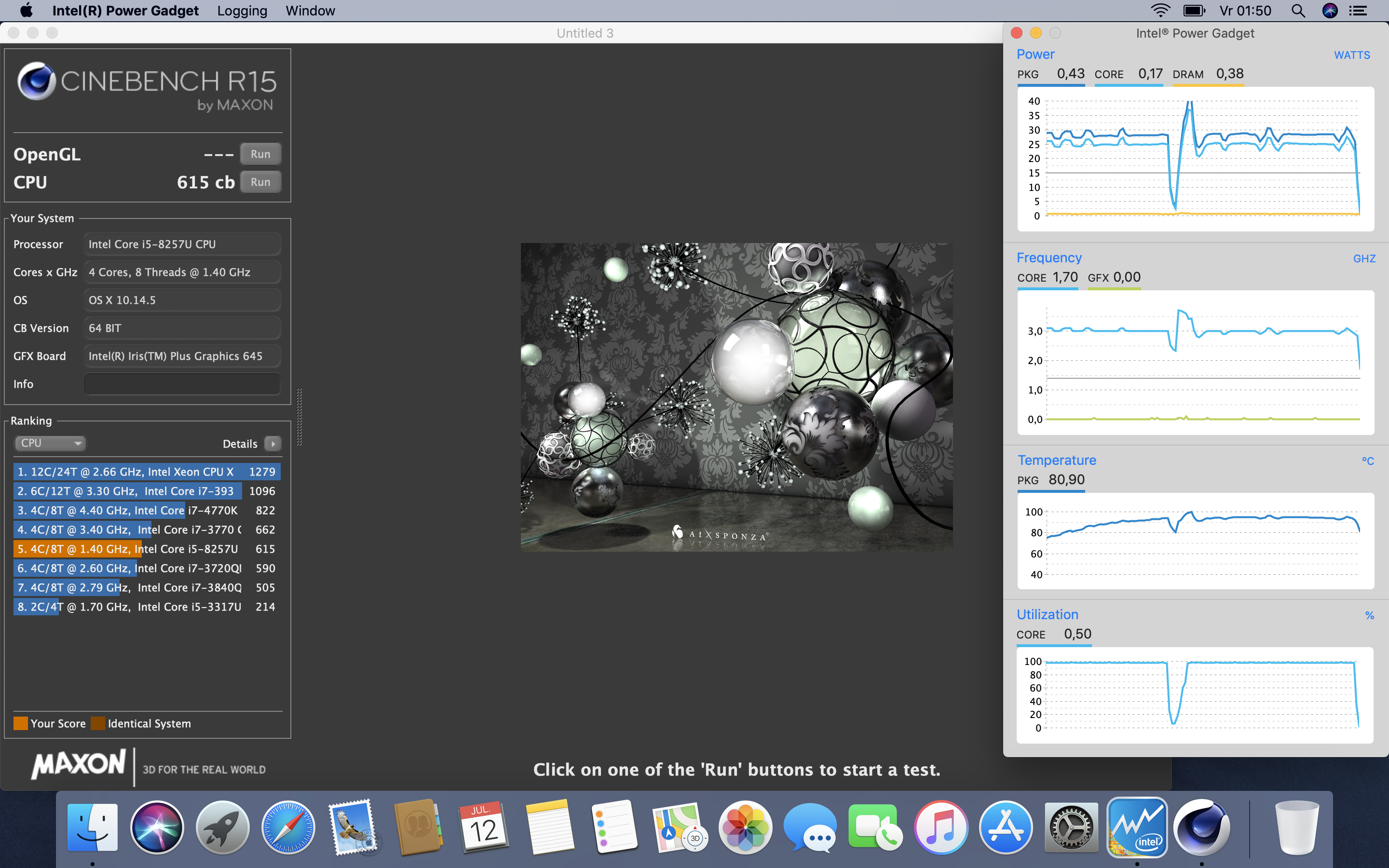Open System Preferences gear icon
This screenshot has width=1389, height=868.
(1071, 827)
